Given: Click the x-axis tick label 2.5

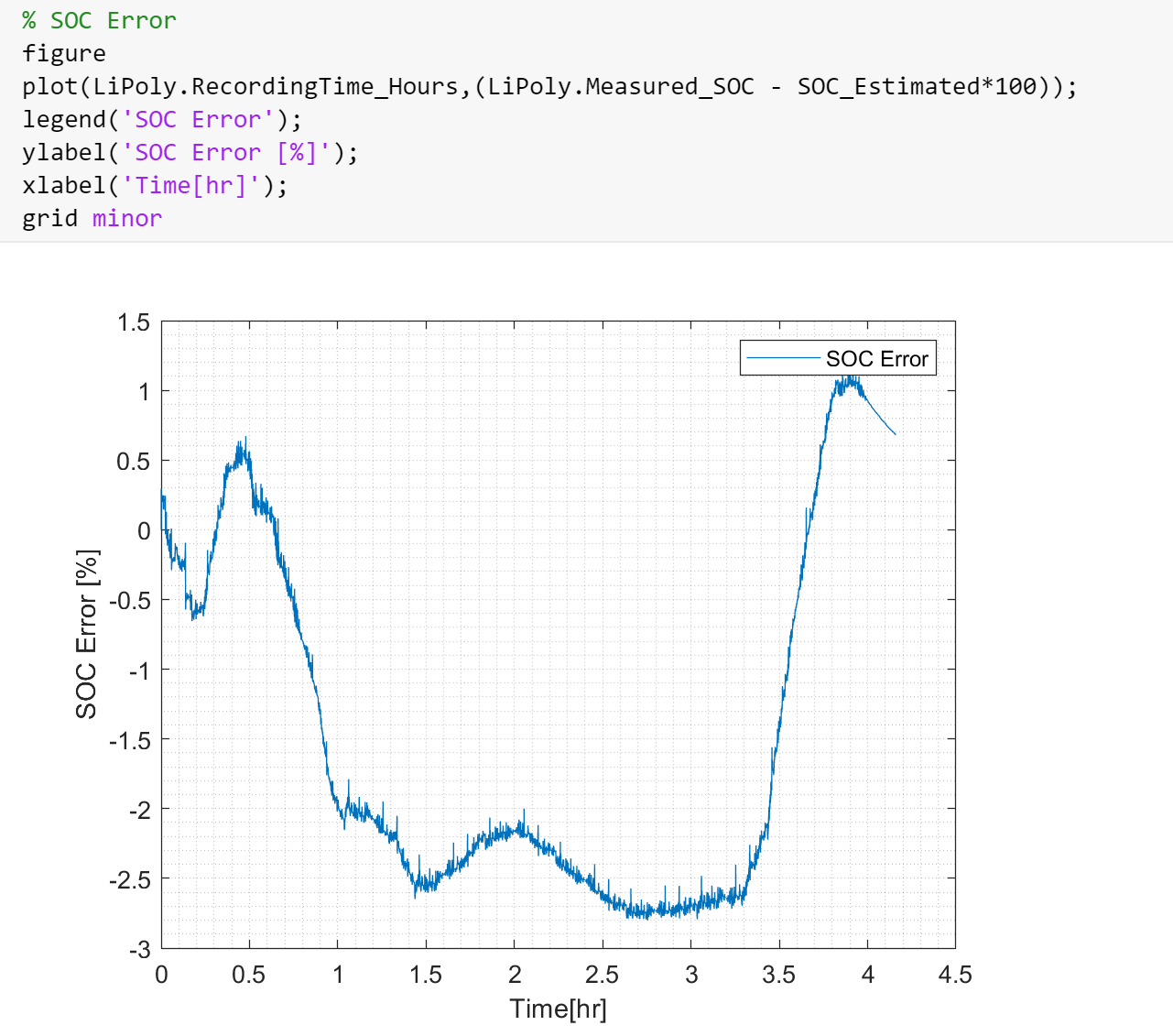Looking at the screenshot, I should pyautogui.click(x=602, y=975).
